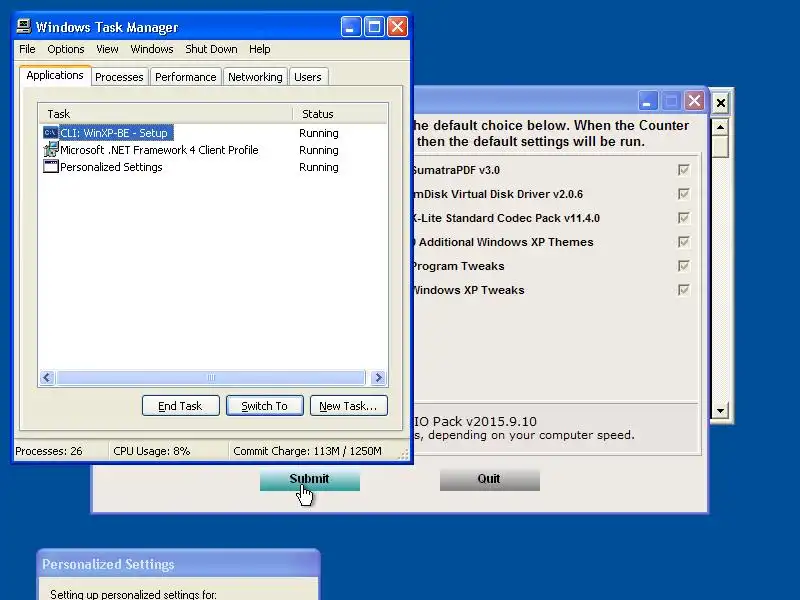Click the Task Manager resize grip corner

[x=403, y=454]
